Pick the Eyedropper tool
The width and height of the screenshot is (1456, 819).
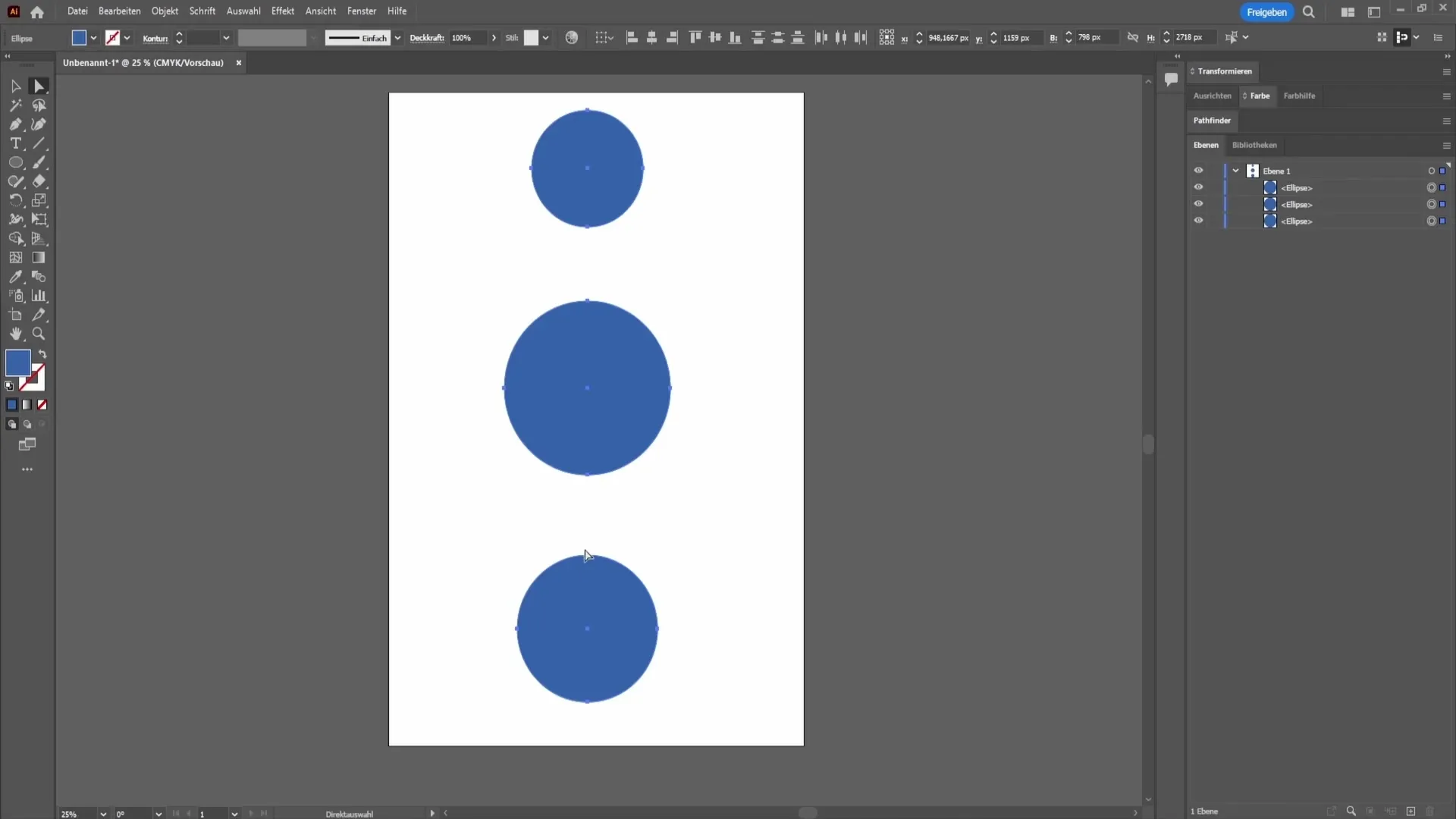tap(15, 277)
